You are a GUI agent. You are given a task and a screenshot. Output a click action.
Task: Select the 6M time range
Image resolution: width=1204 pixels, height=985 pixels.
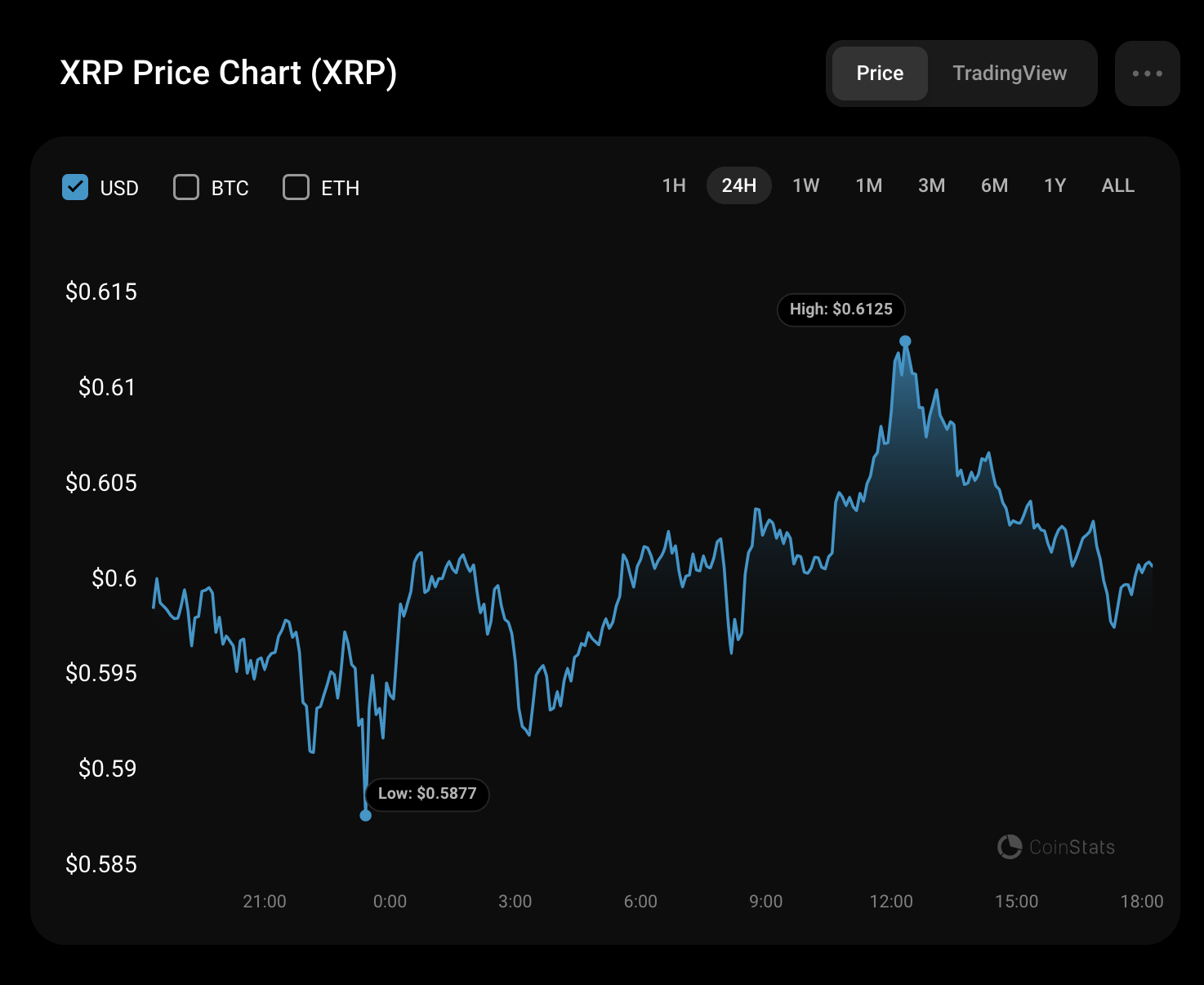994,186
